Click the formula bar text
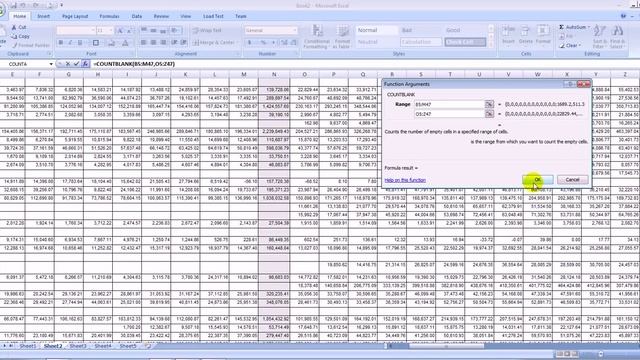This screenshot has width=640, height=360. [134, 64]
